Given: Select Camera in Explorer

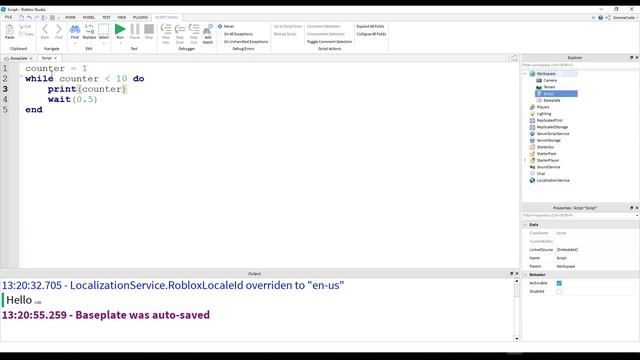Looking at the screenshot, I should pyautogui.click(x=550, y=80).
